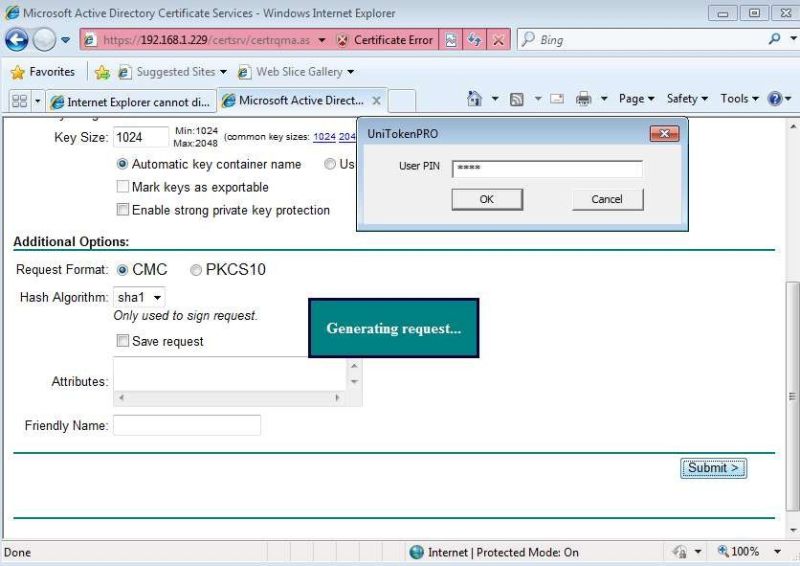Open the Home page icon
Screen dimensions: 800x566
474,99
